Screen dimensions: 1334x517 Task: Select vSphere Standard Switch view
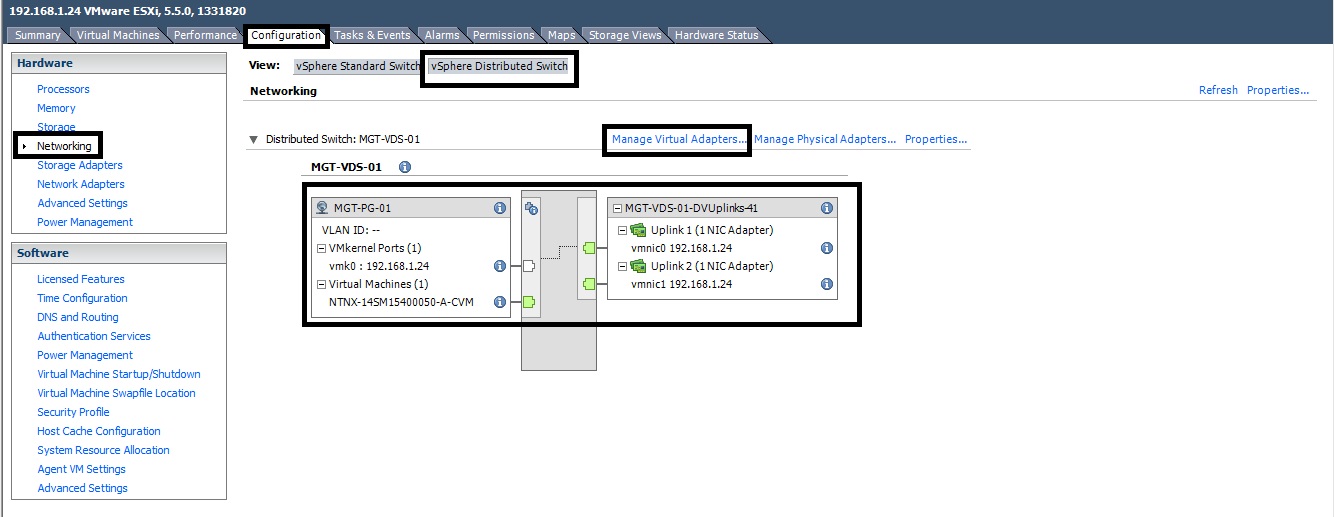pyautogui.click(x=358, y=66)
